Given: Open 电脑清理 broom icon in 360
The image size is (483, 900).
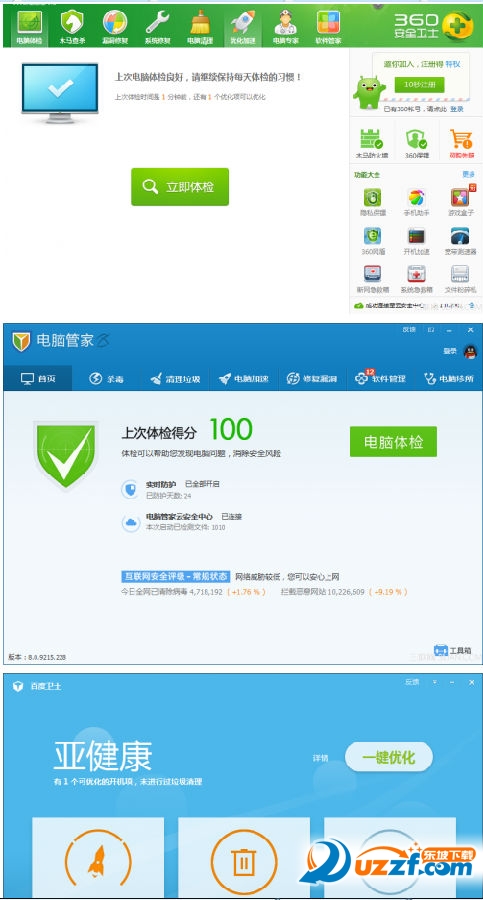Looking at the screenshot, I should (x=200, y=27).
